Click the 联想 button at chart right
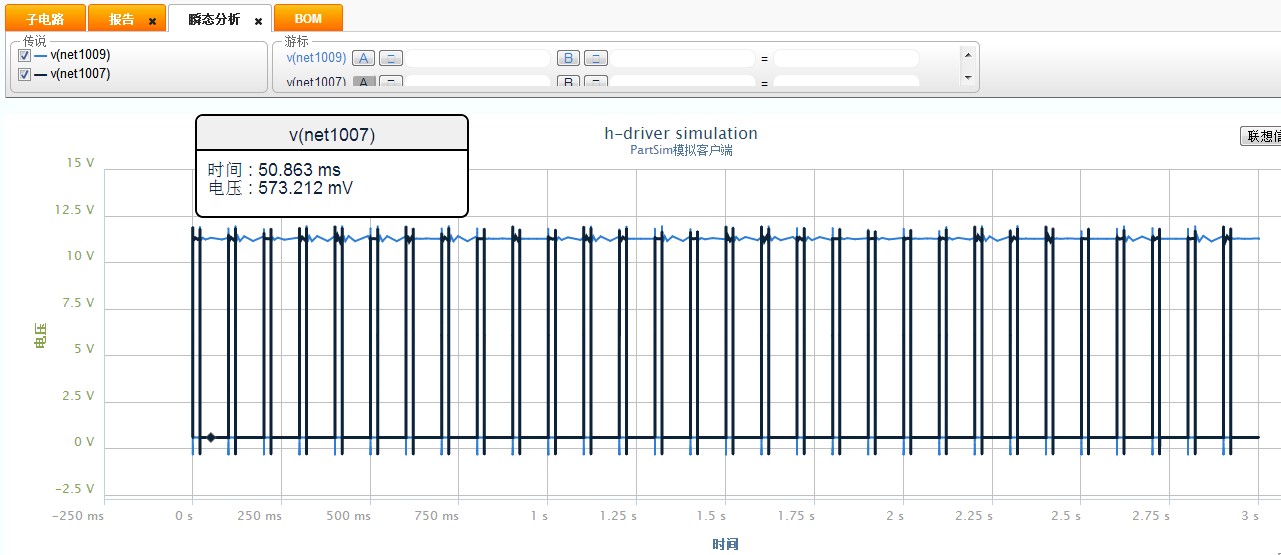 tap(1260, 136)
